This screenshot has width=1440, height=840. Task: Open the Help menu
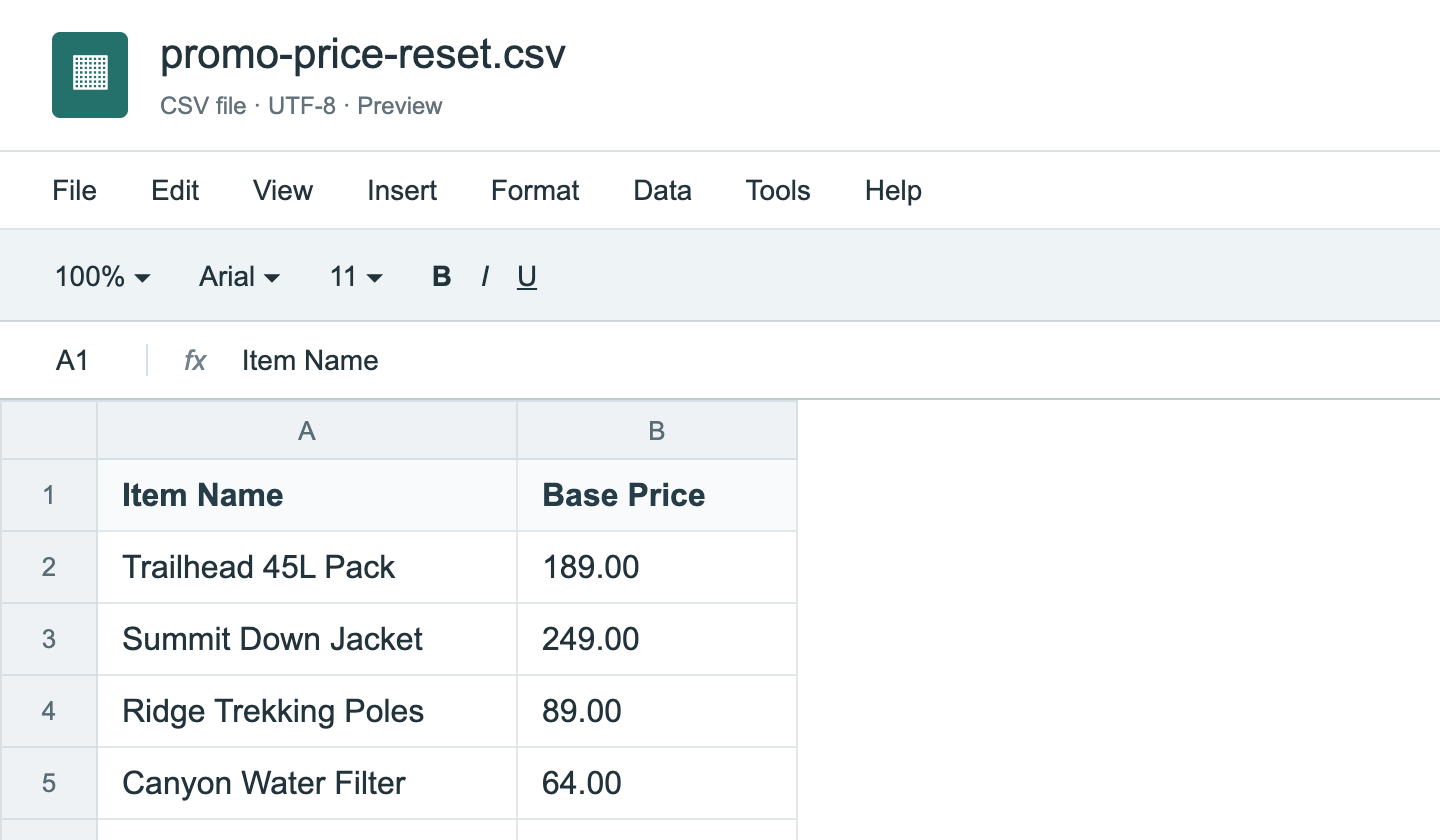click(893, 190)
